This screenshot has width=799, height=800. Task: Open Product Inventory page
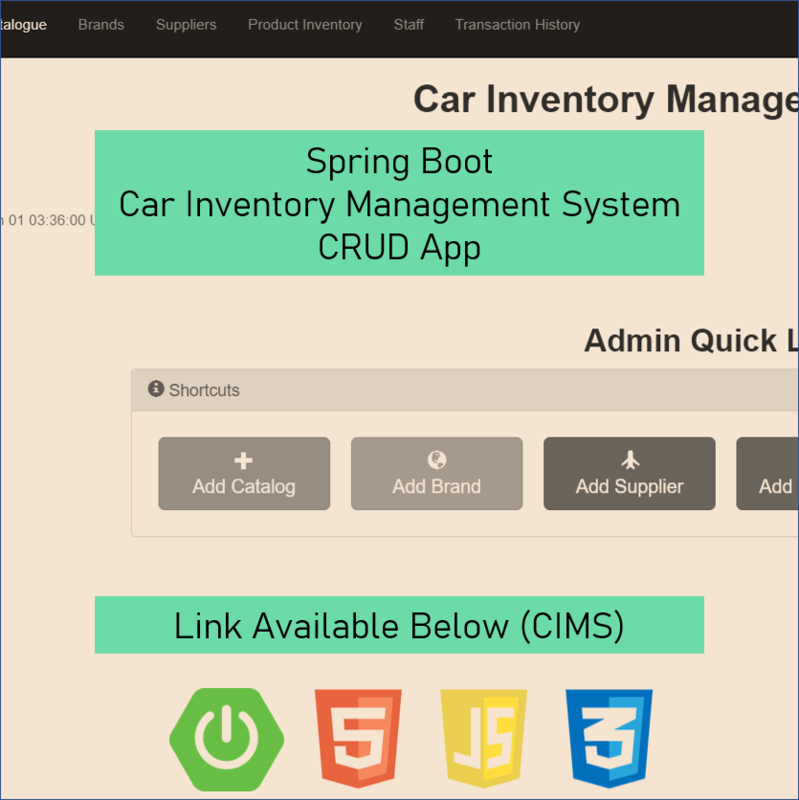pyautogui.click(x=305, y=25)
